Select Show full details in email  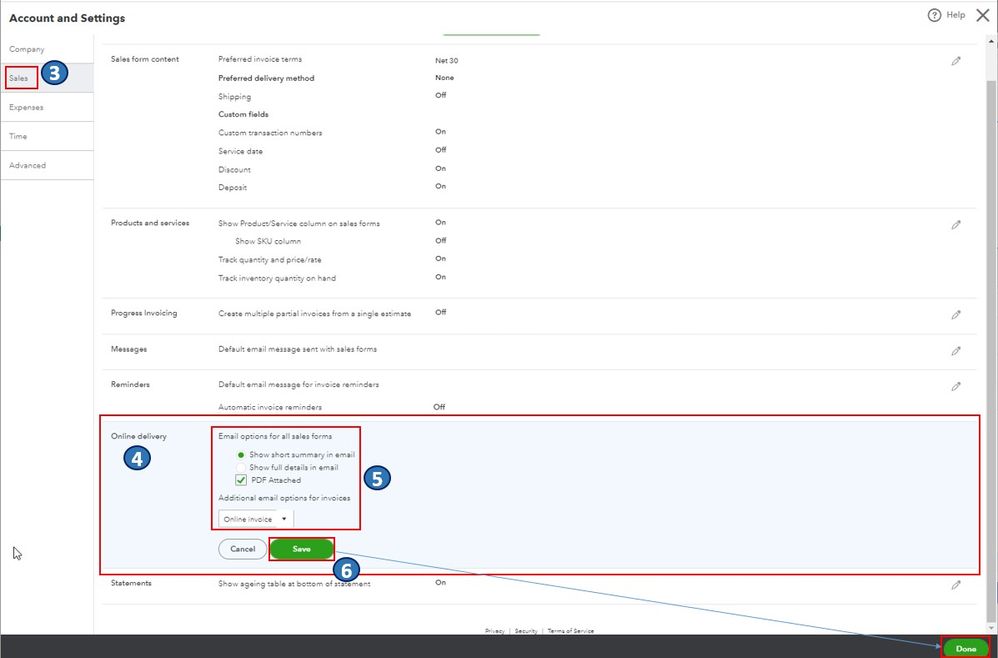coord(241,468)
